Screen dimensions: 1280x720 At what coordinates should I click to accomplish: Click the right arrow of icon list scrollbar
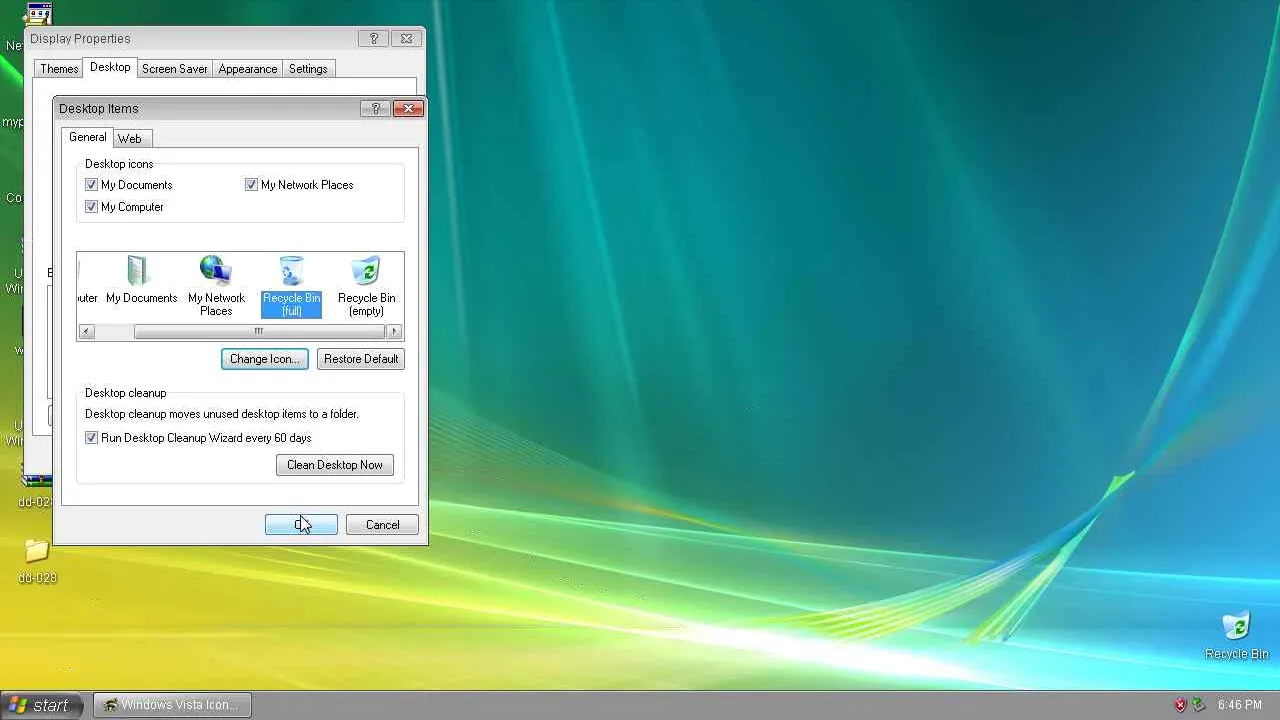(394, 332)
